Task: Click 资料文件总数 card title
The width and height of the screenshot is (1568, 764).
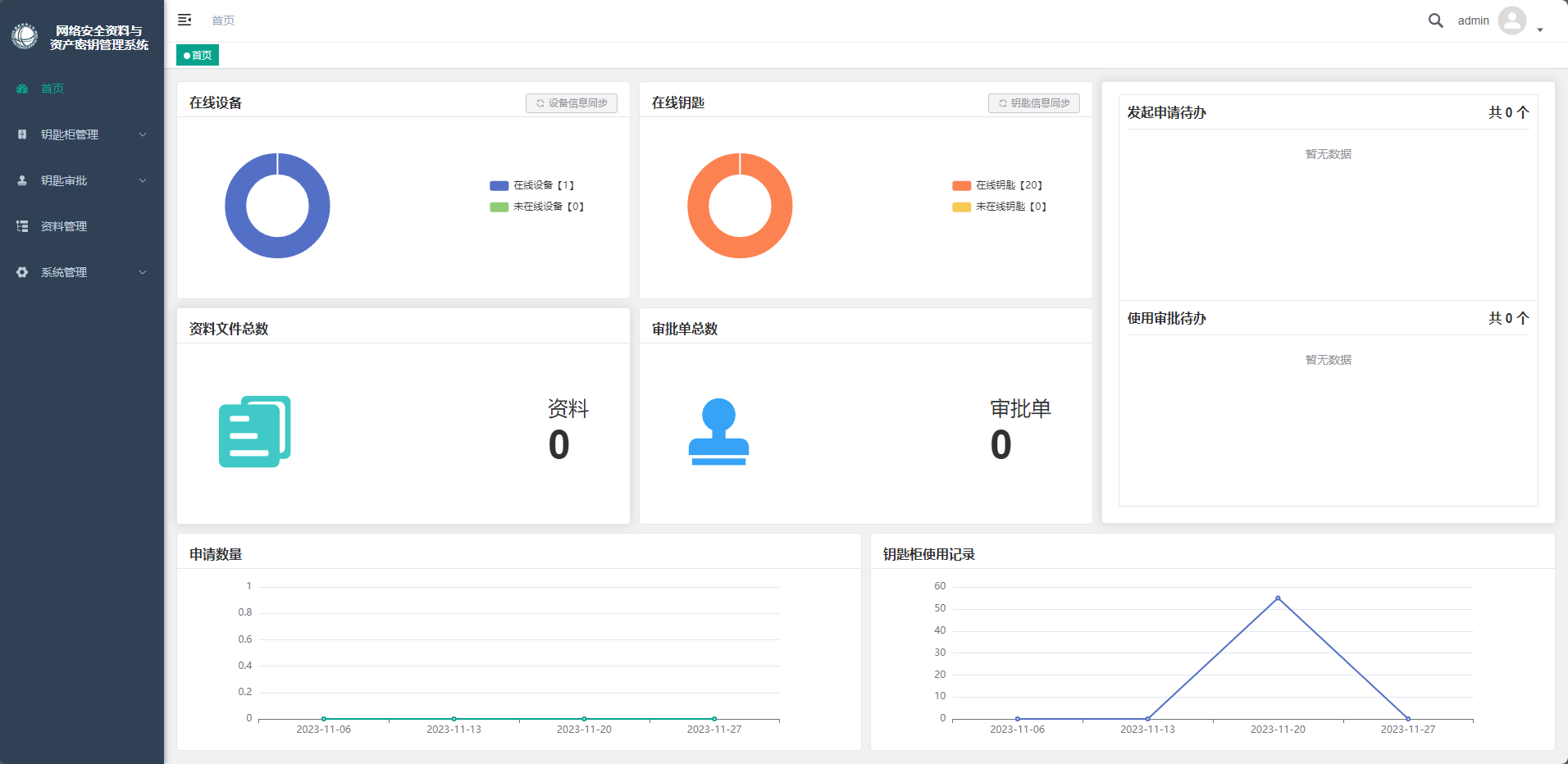Action: [229, 330]
